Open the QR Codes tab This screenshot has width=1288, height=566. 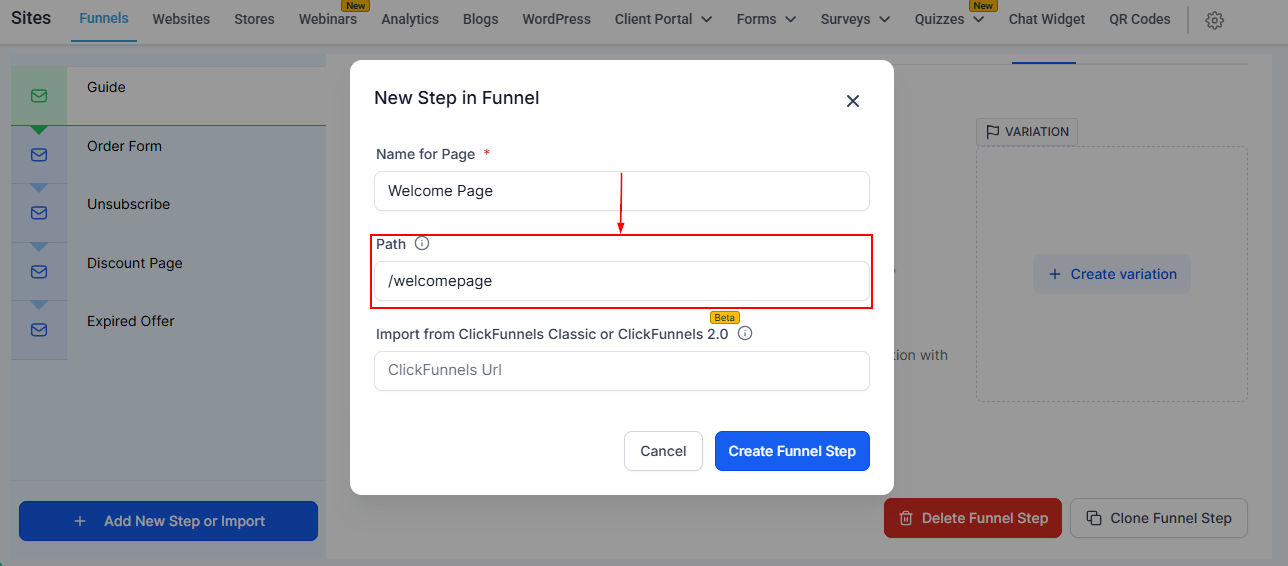click(1140, 19)
